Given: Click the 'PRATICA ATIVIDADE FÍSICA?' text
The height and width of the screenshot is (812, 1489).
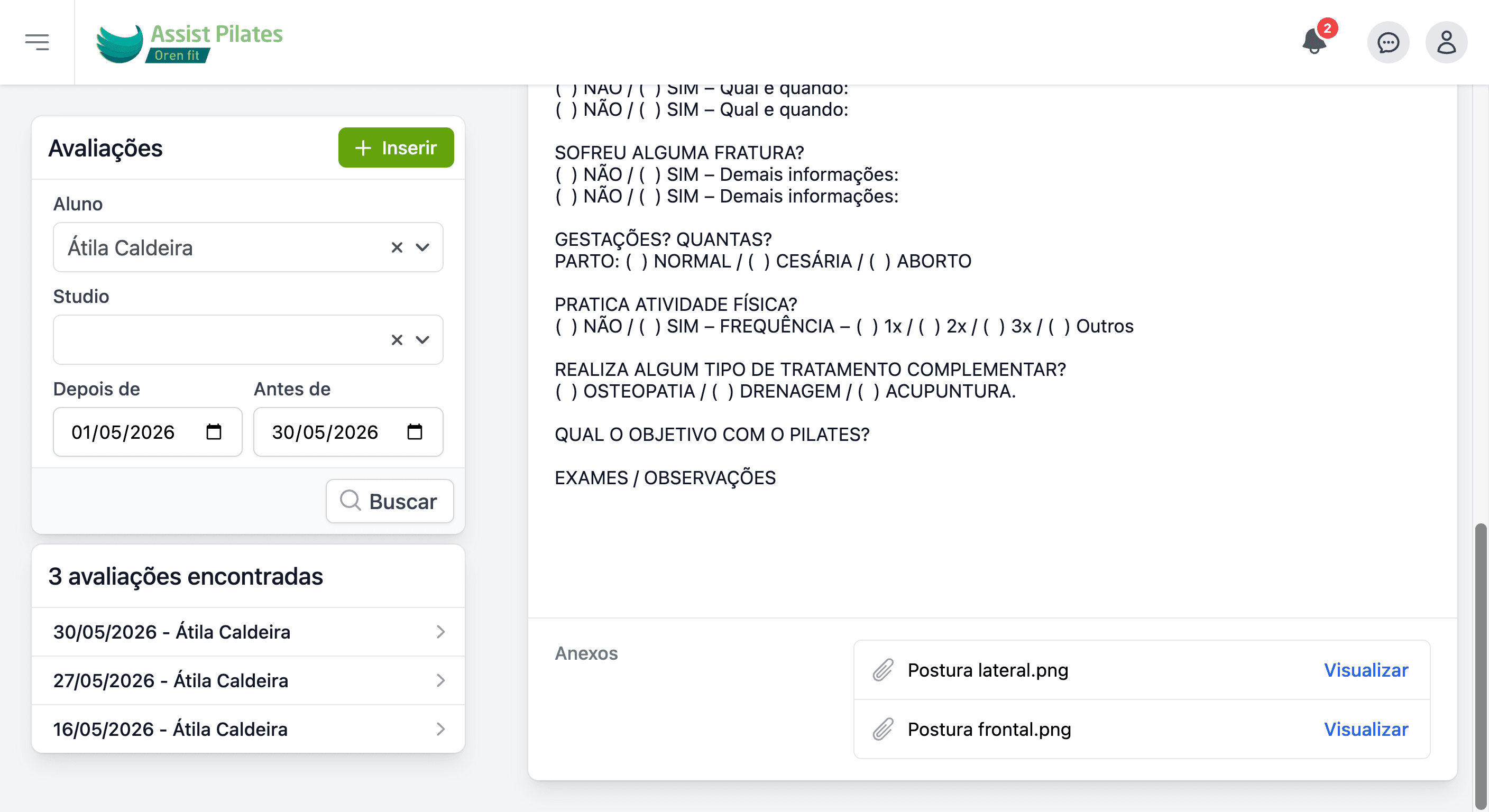Looking at the screenshot, I should (x=676, y=304).
